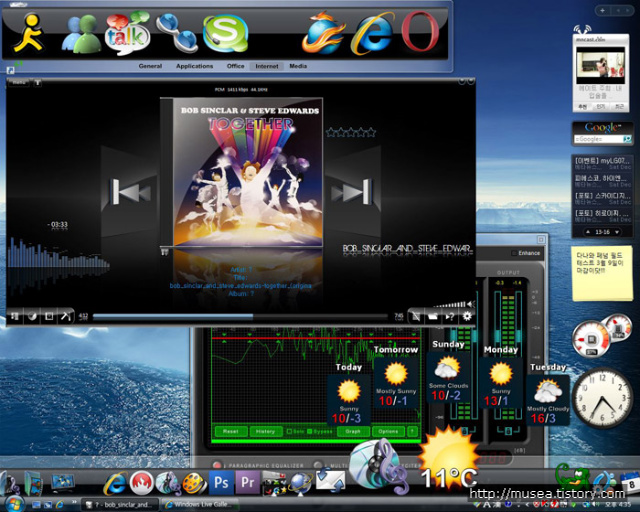Open Windows Start orb
640x512 pixels.
13,504
